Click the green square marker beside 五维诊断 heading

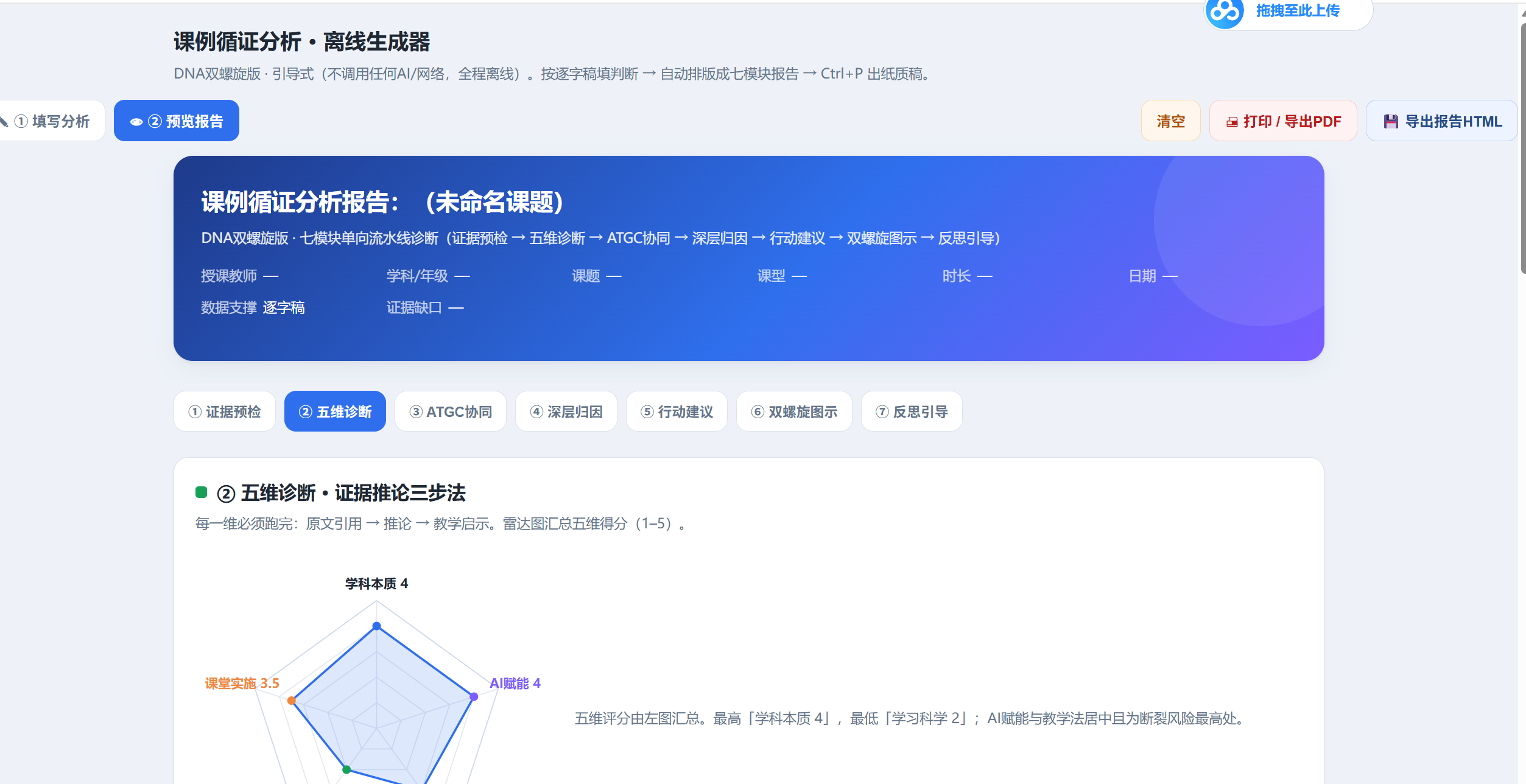coord(202,492)
